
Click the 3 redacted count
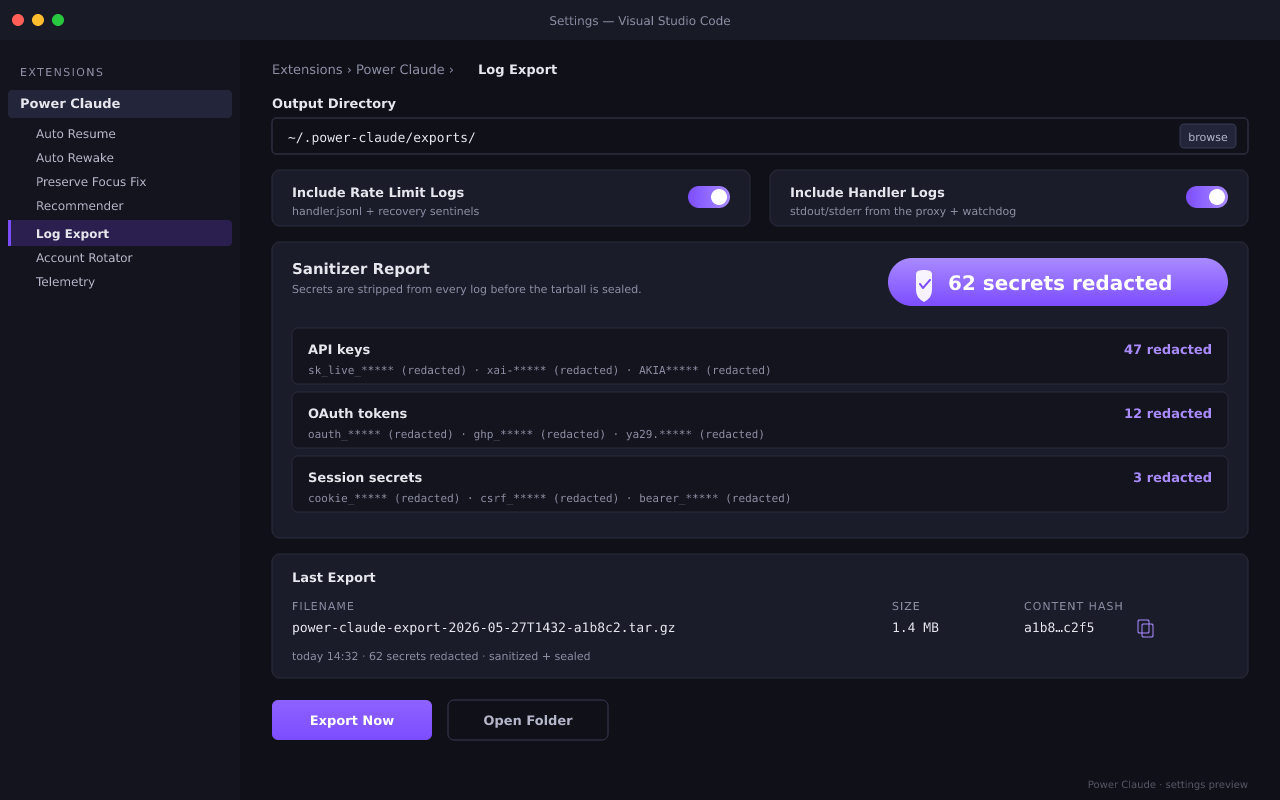click(x=1172, y=478)
